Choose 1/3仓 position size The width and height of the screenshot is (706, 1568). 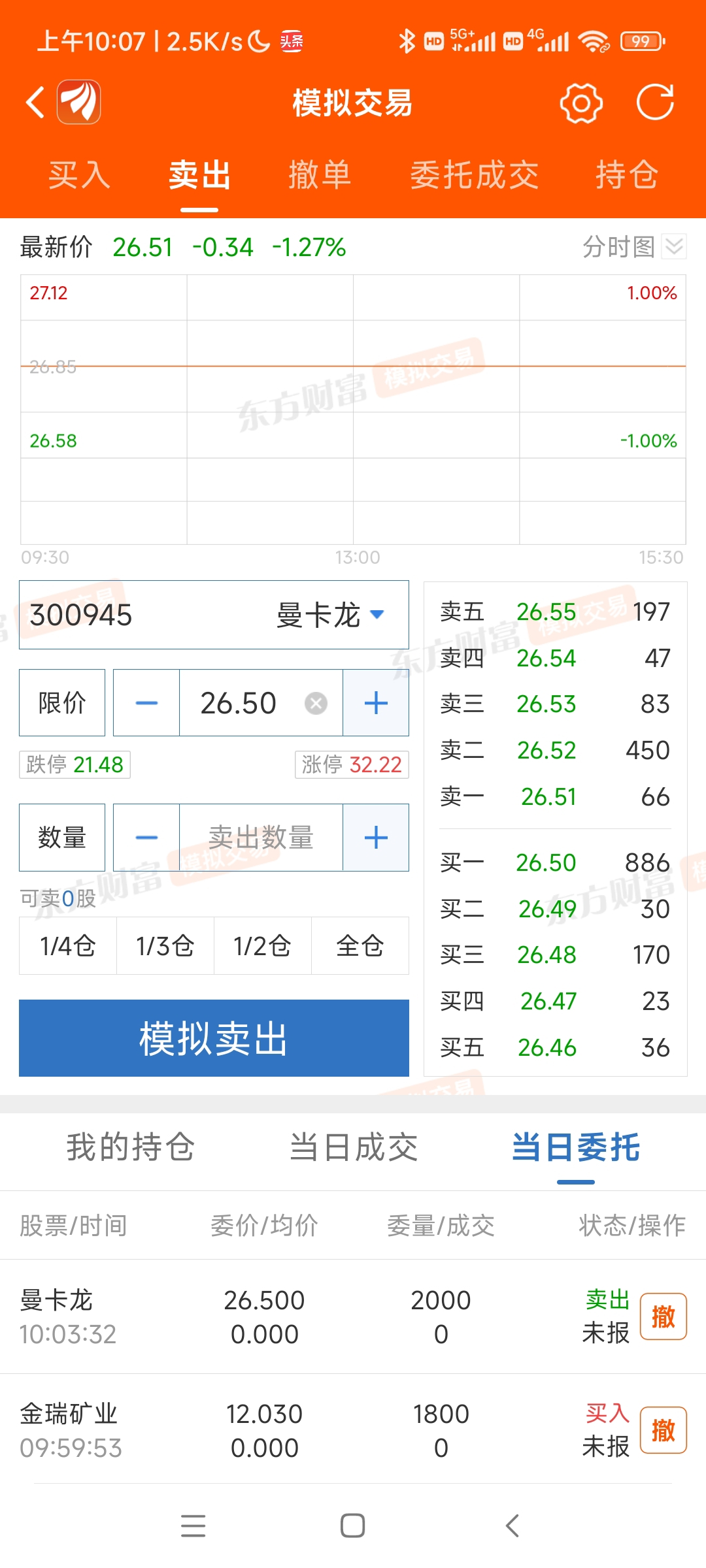pos(165,946)
